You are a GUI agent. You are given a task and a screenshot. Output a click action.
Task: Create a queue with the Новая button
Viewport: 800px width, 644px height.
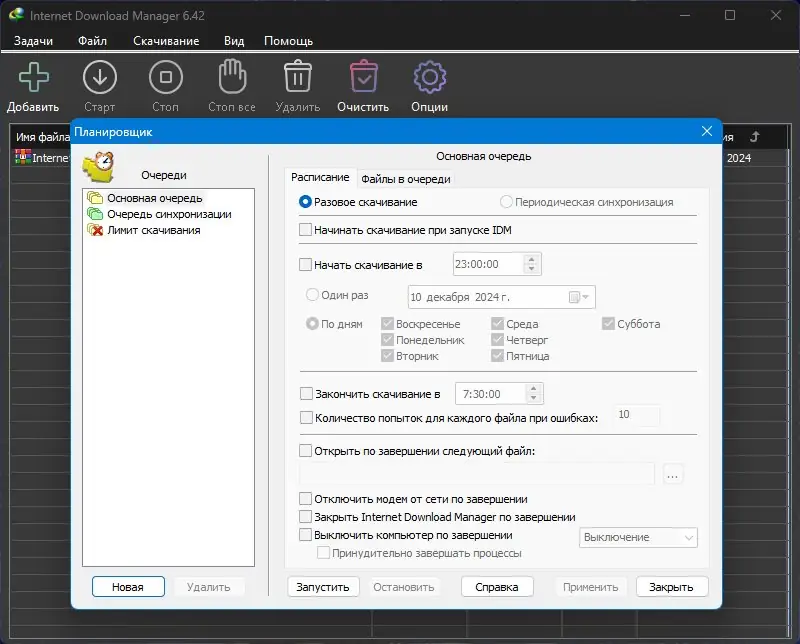pos(127,586)
